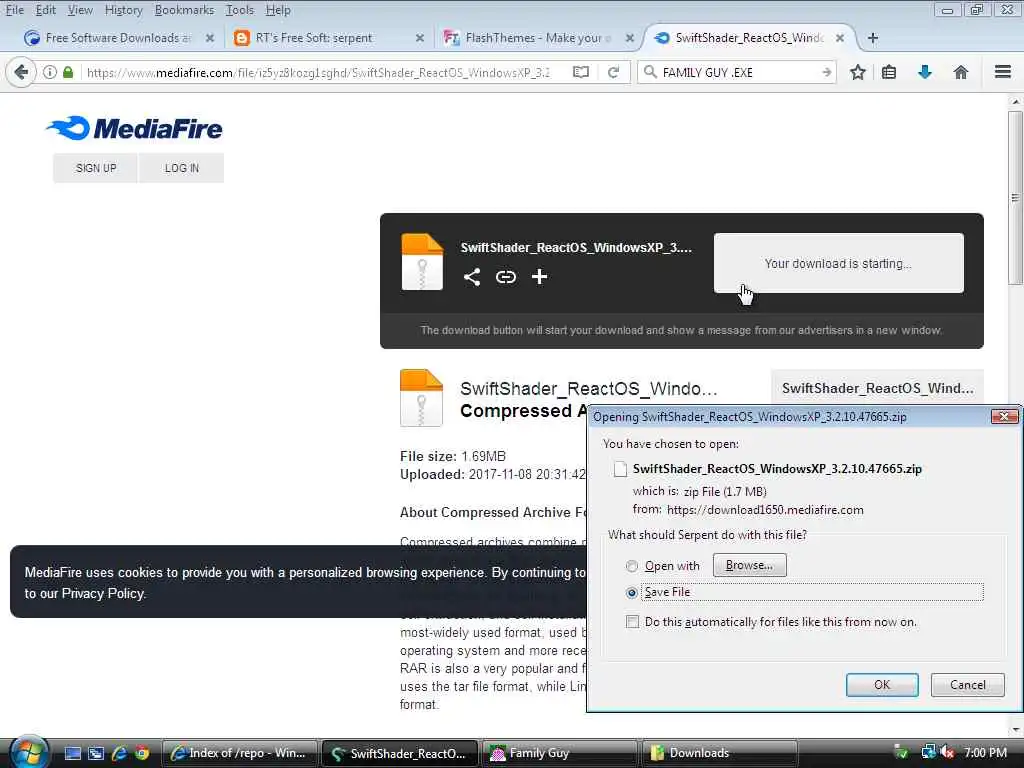The height and width of the screenshot is (768, 1024).
Task: Copy the file link using chain icon
Action: (x=505, y=277)
